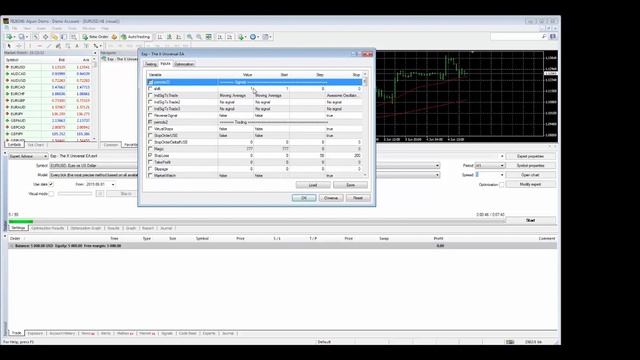Switch to the Optimization Results tab
Viewport: 640px width, 360px height.
click(x=48, y=228)
